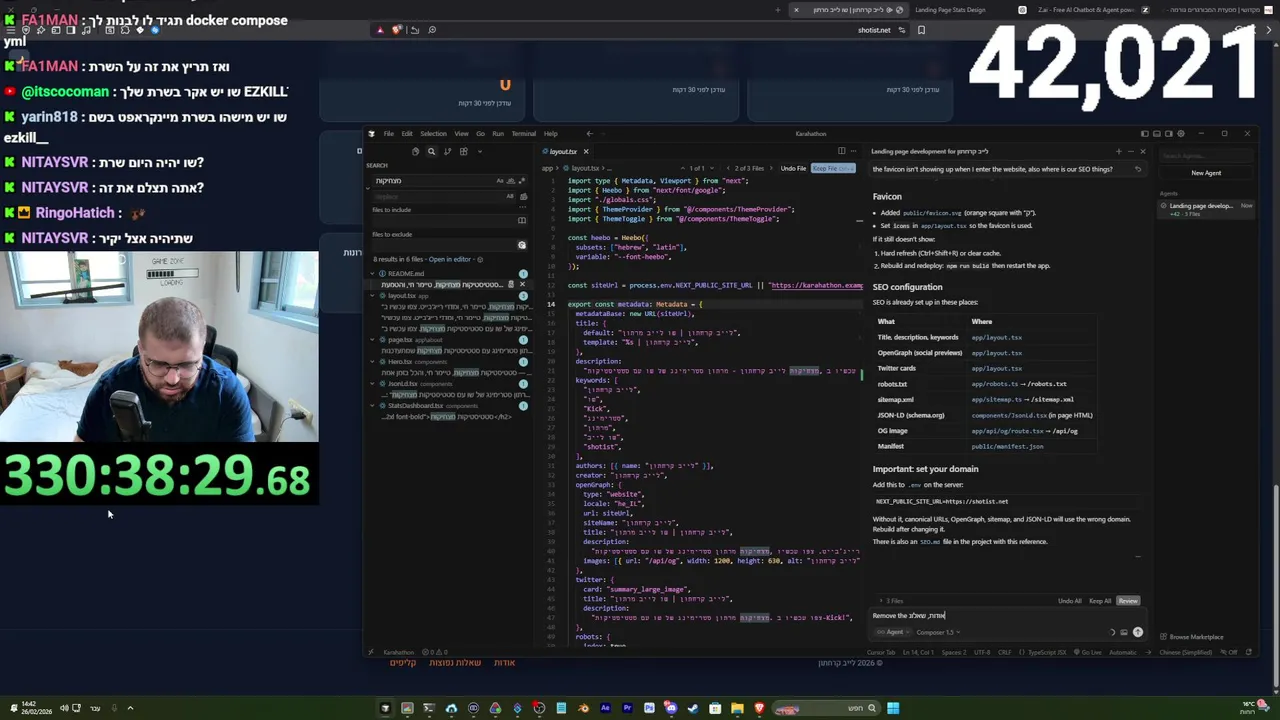1280x720 pixels.
Task: Toggle primary sidebar layout icon in title bar
Action: 1144,133
